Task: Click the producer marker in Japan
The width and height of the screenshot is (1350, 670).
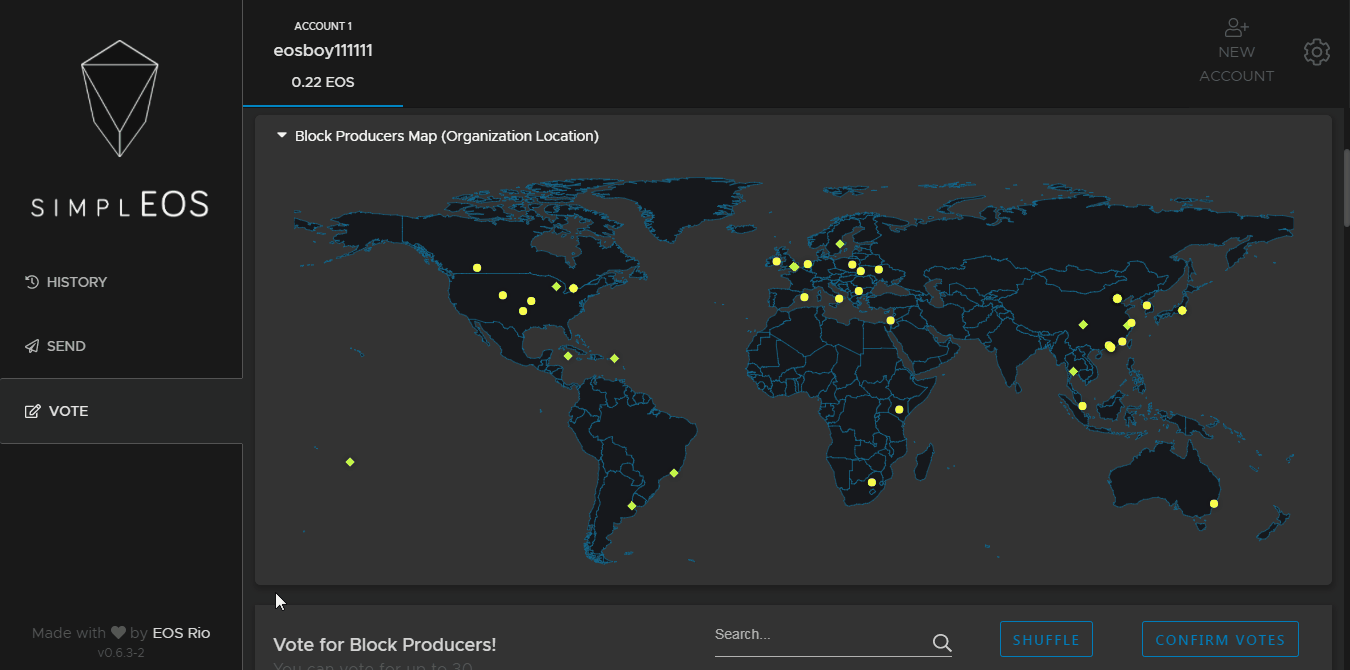Action: pos(1182,311)
